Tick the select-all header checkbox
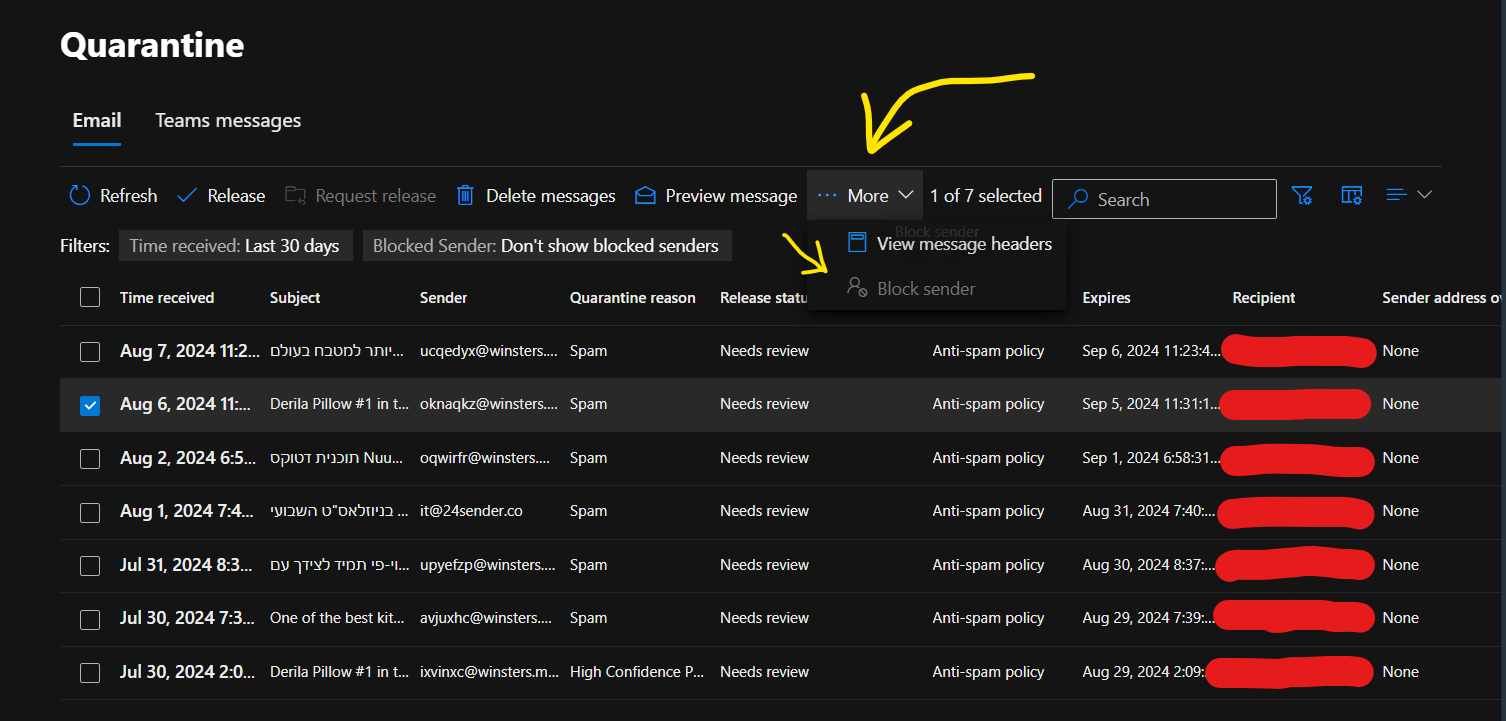 pyautogui.click(x=90, y=297)
